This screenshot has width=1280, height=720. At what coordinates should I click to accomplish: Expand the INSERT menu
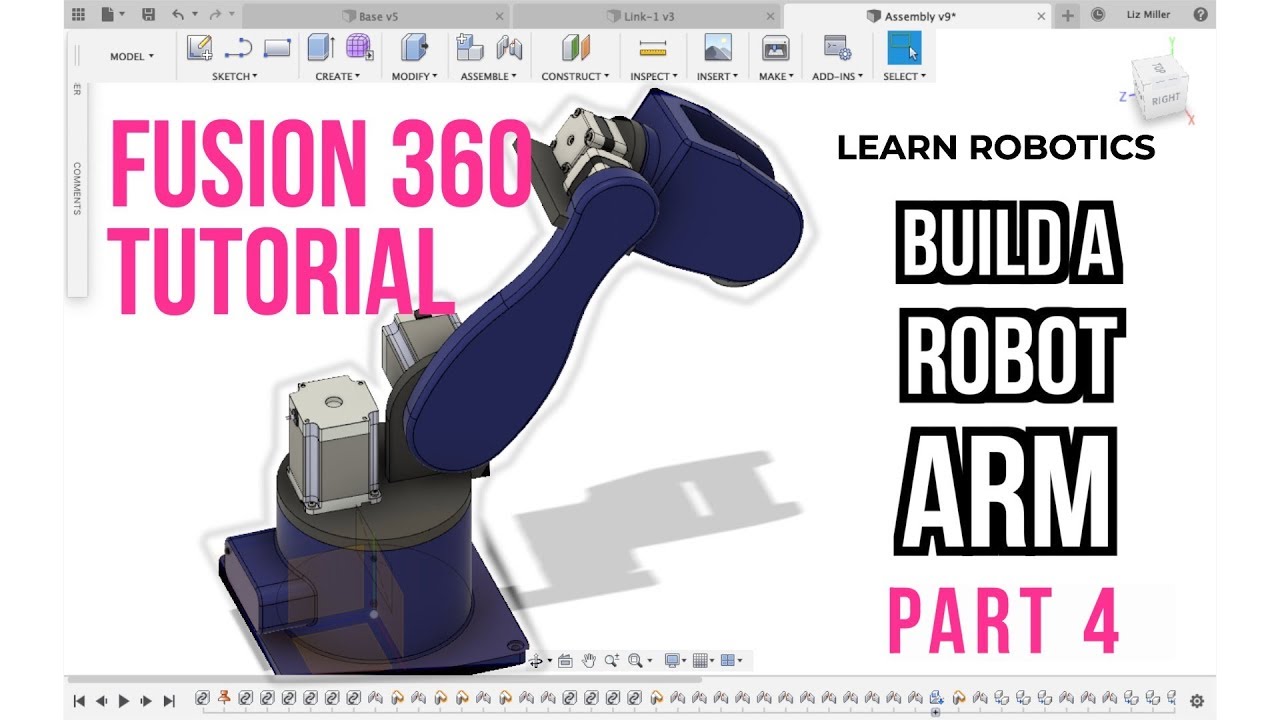pos(718,76)
